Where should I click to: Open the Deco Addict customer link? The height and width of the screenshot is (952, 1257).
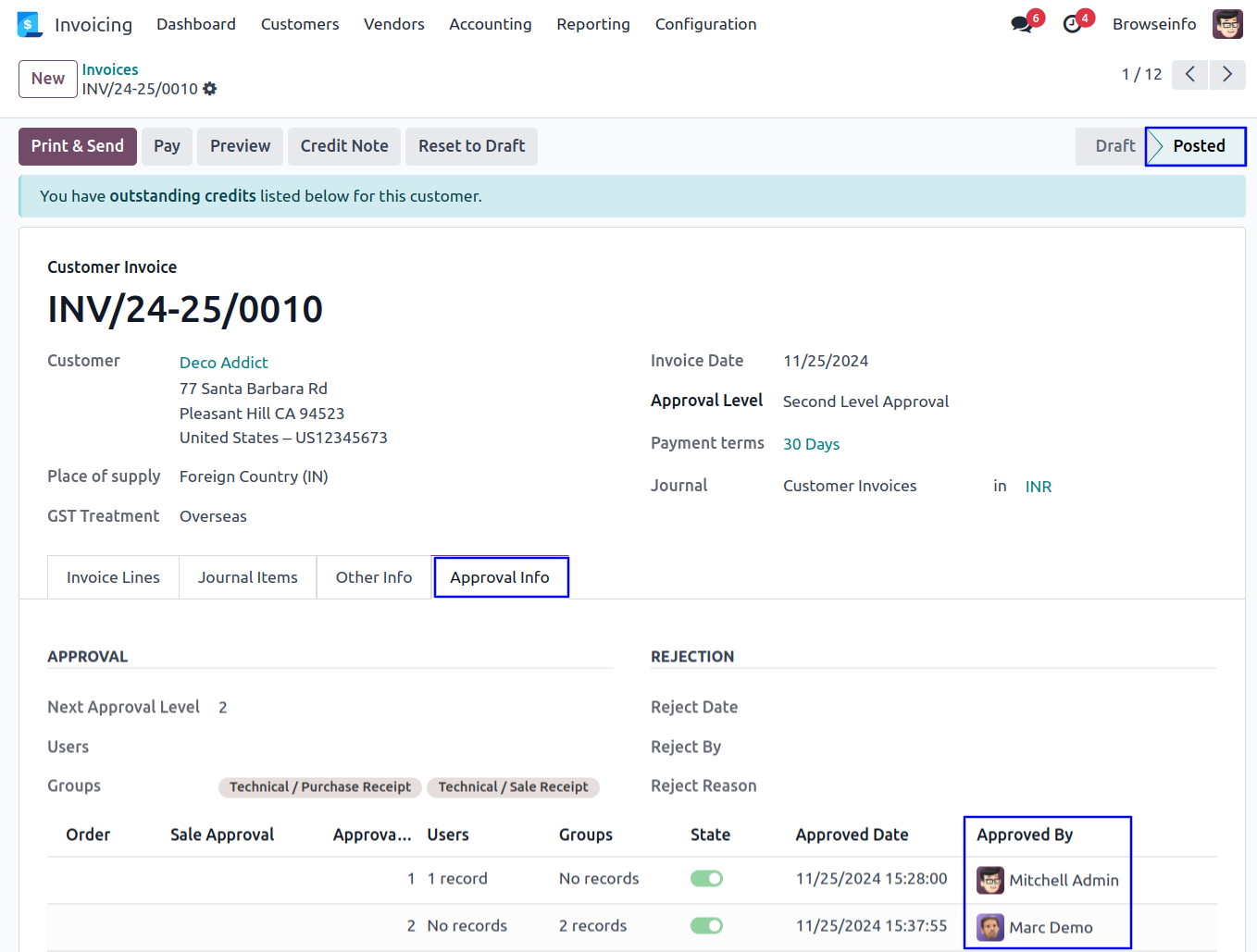pos(223,363)
